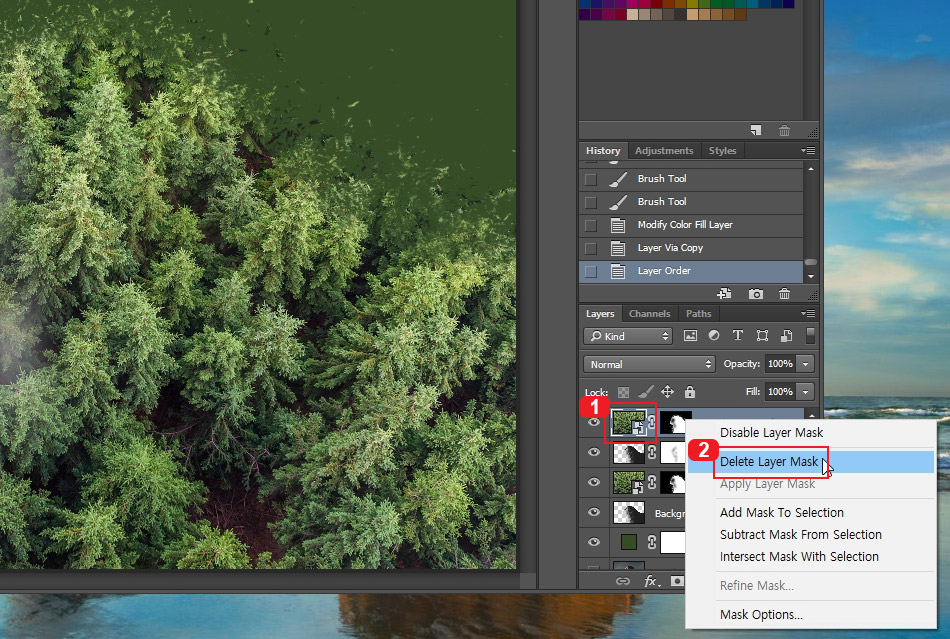This screenshot has width=950, height=639.
Task: Click the Opacity 100% value field
Action: tap(780, 364)
